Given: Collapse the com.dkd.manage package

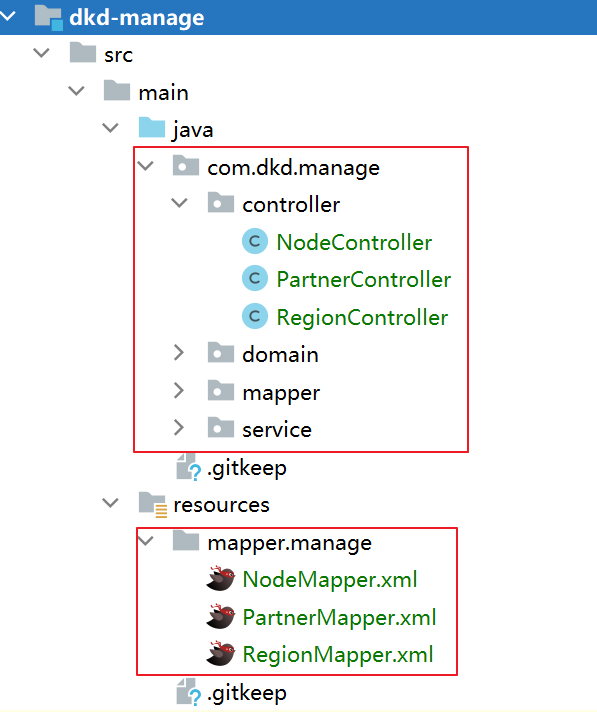Looking at the screenshot, I should (x=145, y=166).
